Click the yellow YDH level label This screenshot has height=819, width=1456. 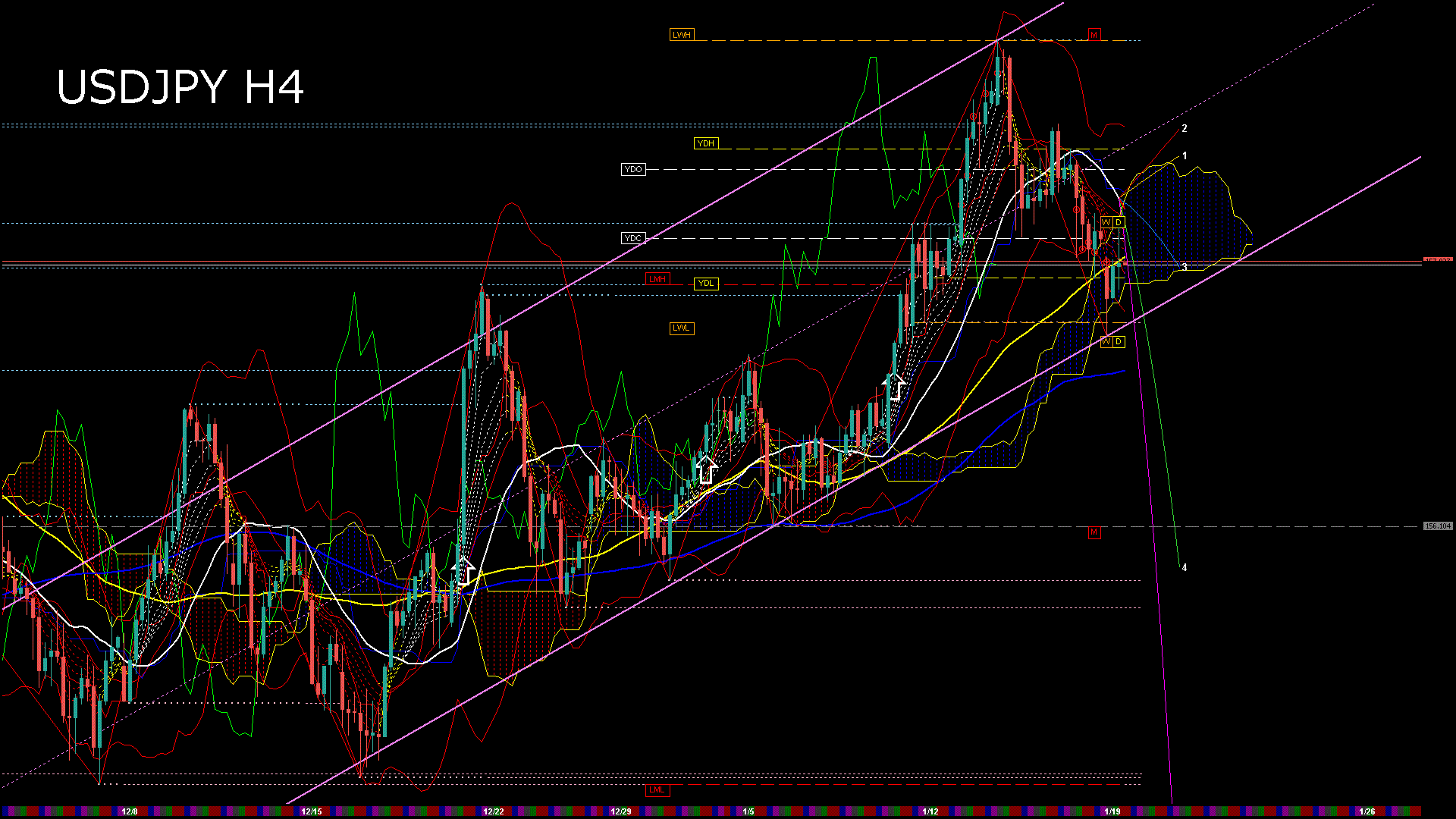pos(705,143)
